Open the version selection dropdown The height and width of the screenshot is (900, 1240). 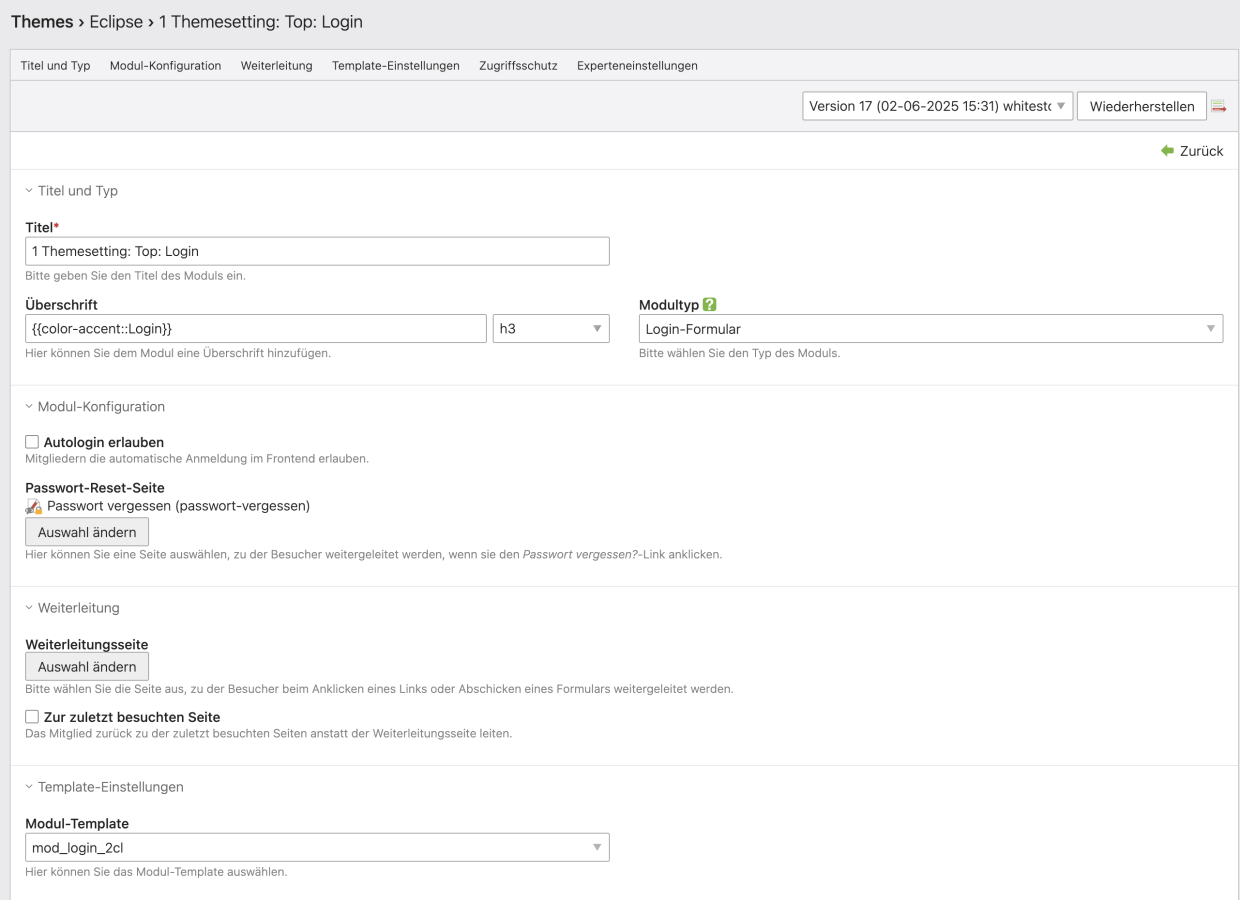click(937, 107)
